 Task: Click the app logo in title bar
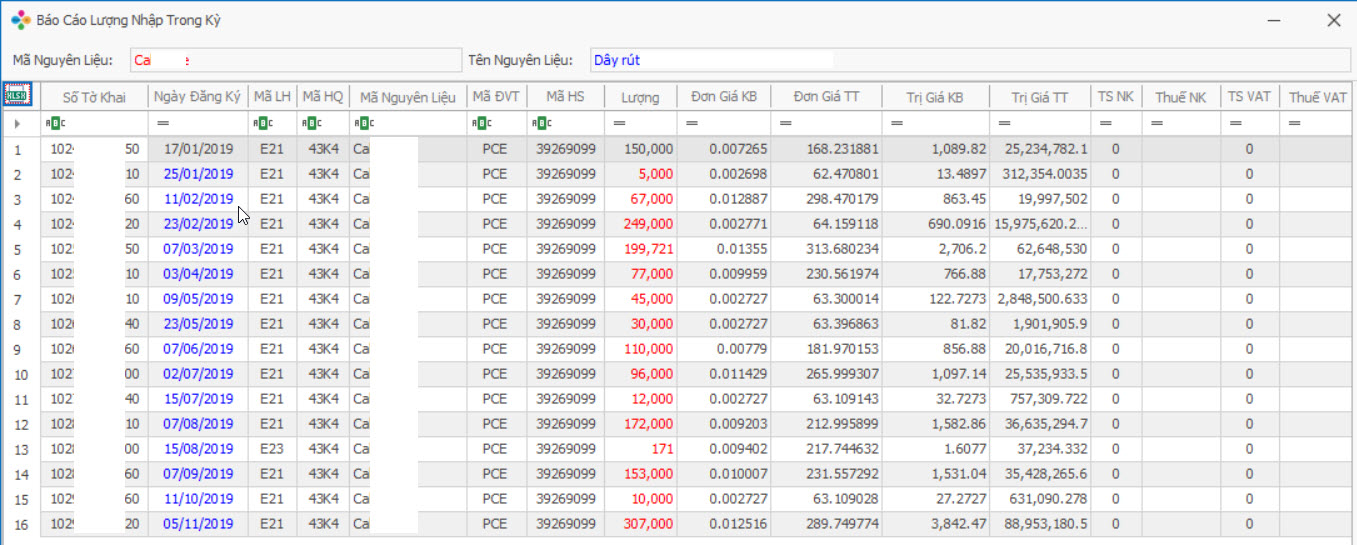(20, 20)
